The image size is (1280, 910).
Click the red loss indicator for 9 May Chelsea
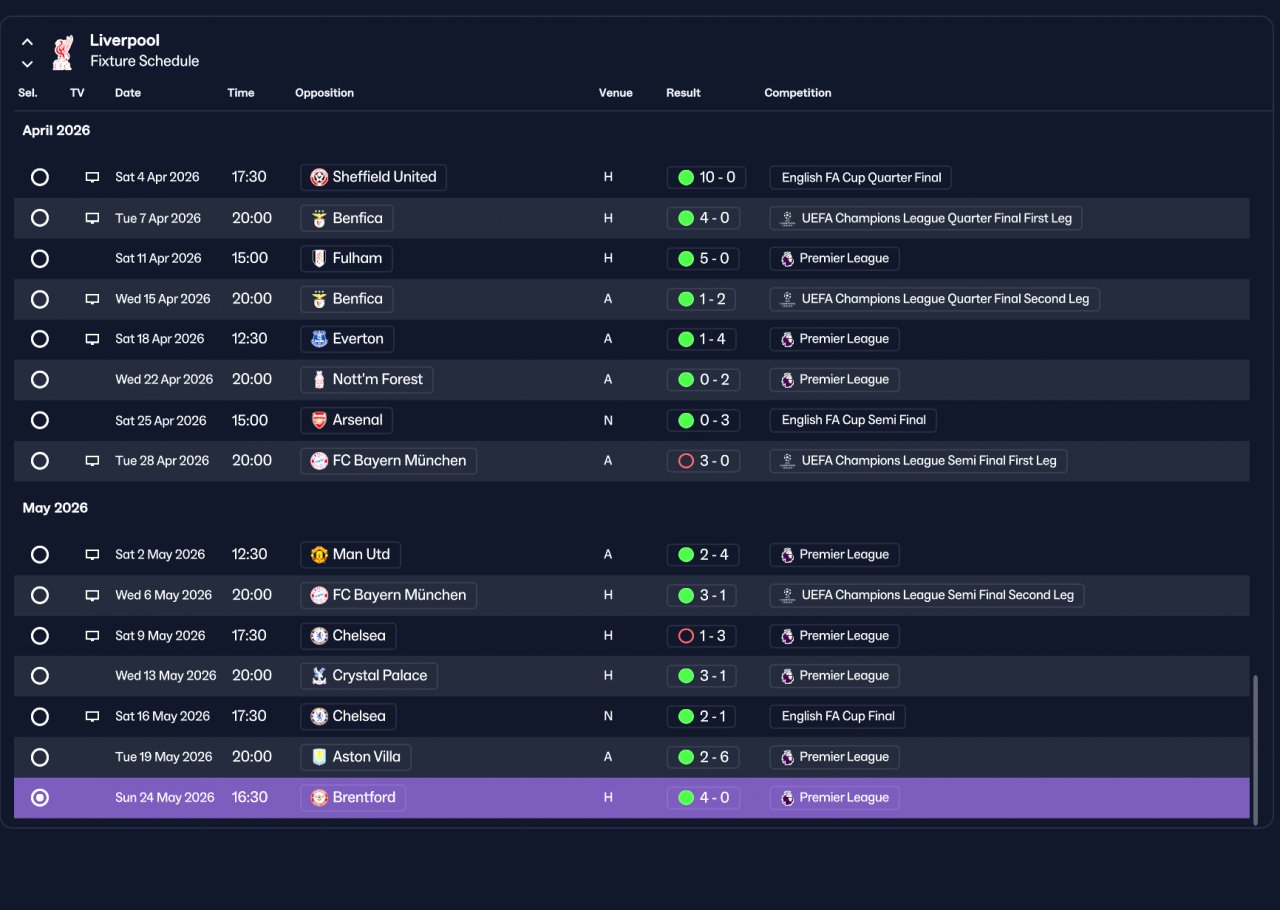(686, 636)
